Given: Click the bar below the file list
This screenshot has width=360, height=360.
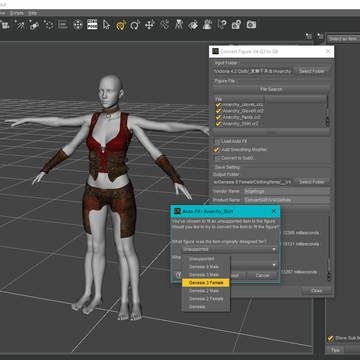Looking at the screenshot, I should (x=271, y=132).
